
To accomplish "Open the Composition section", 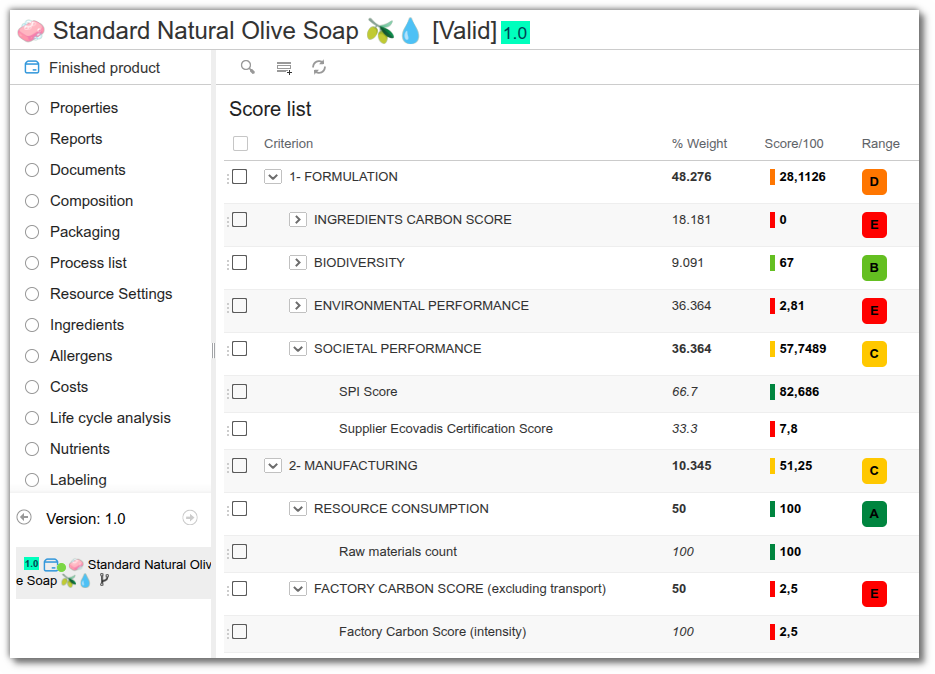I will tap(91, 201).
